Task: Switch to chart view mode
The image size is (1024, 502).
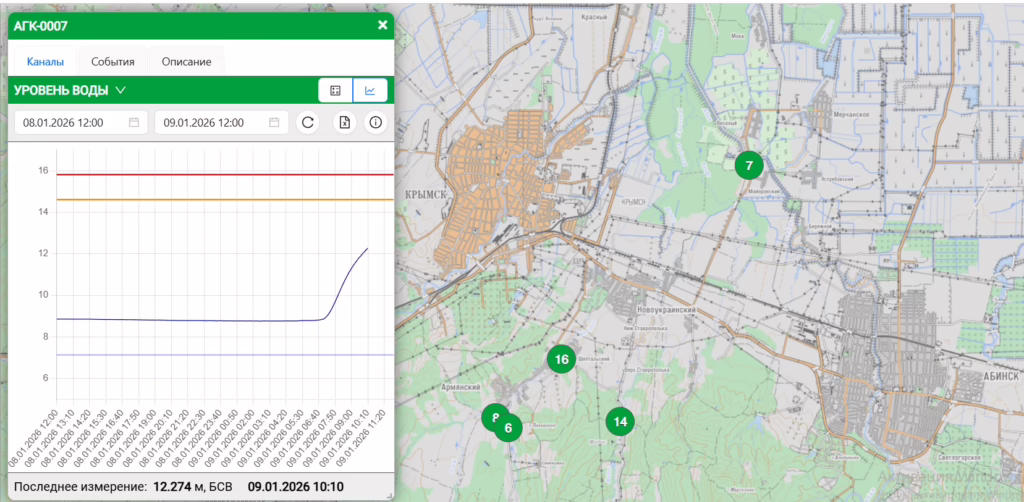Action: pyautogui.click(x=370, y=90)
